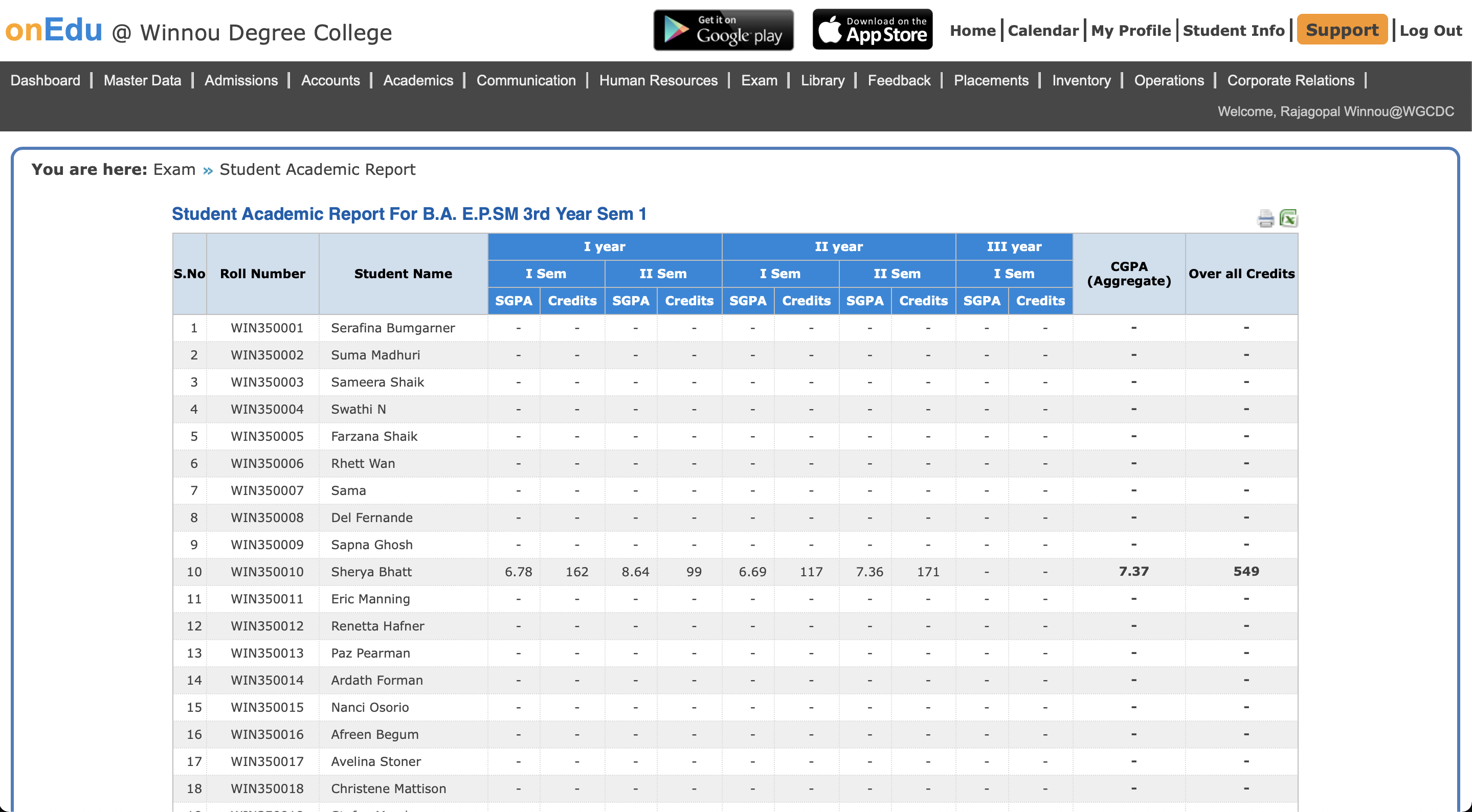Image resolution: width=1472 pixels, height=812 pixels.
Task: Open the Corporate Relations menu
Action: click(1290, 81)
